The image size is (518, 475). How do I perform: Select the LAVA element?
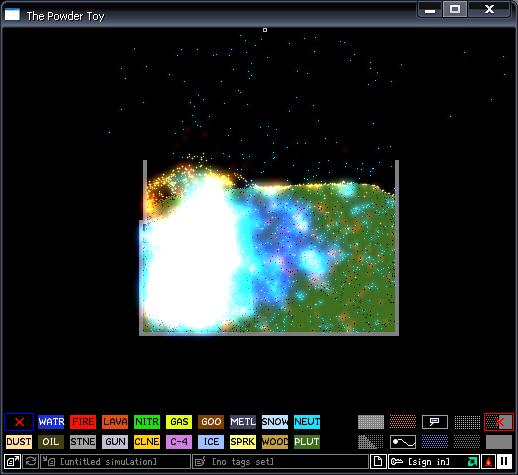click(x=115, y=422)
